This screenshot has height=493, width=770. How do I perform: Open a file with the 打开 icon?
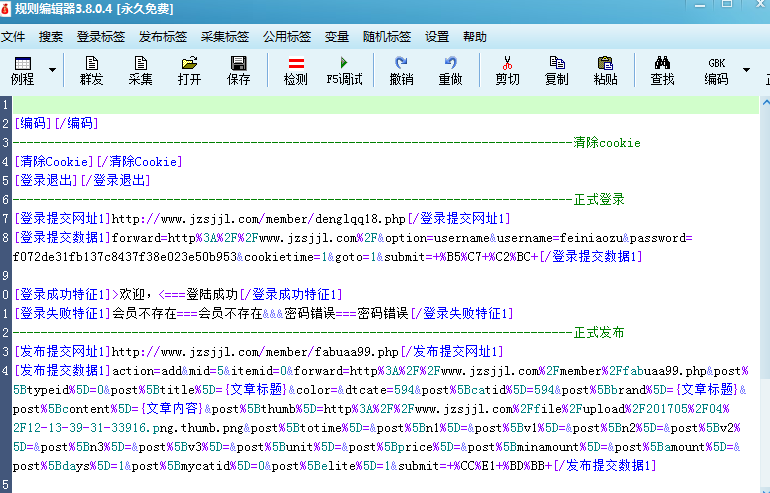(190, 71)
